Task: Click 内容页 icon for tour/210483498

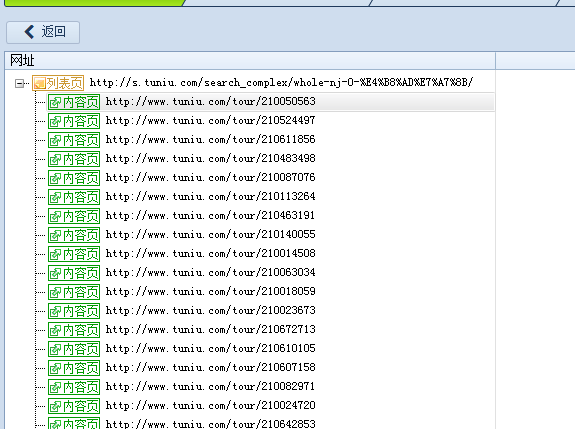Action: coord(74,159)
